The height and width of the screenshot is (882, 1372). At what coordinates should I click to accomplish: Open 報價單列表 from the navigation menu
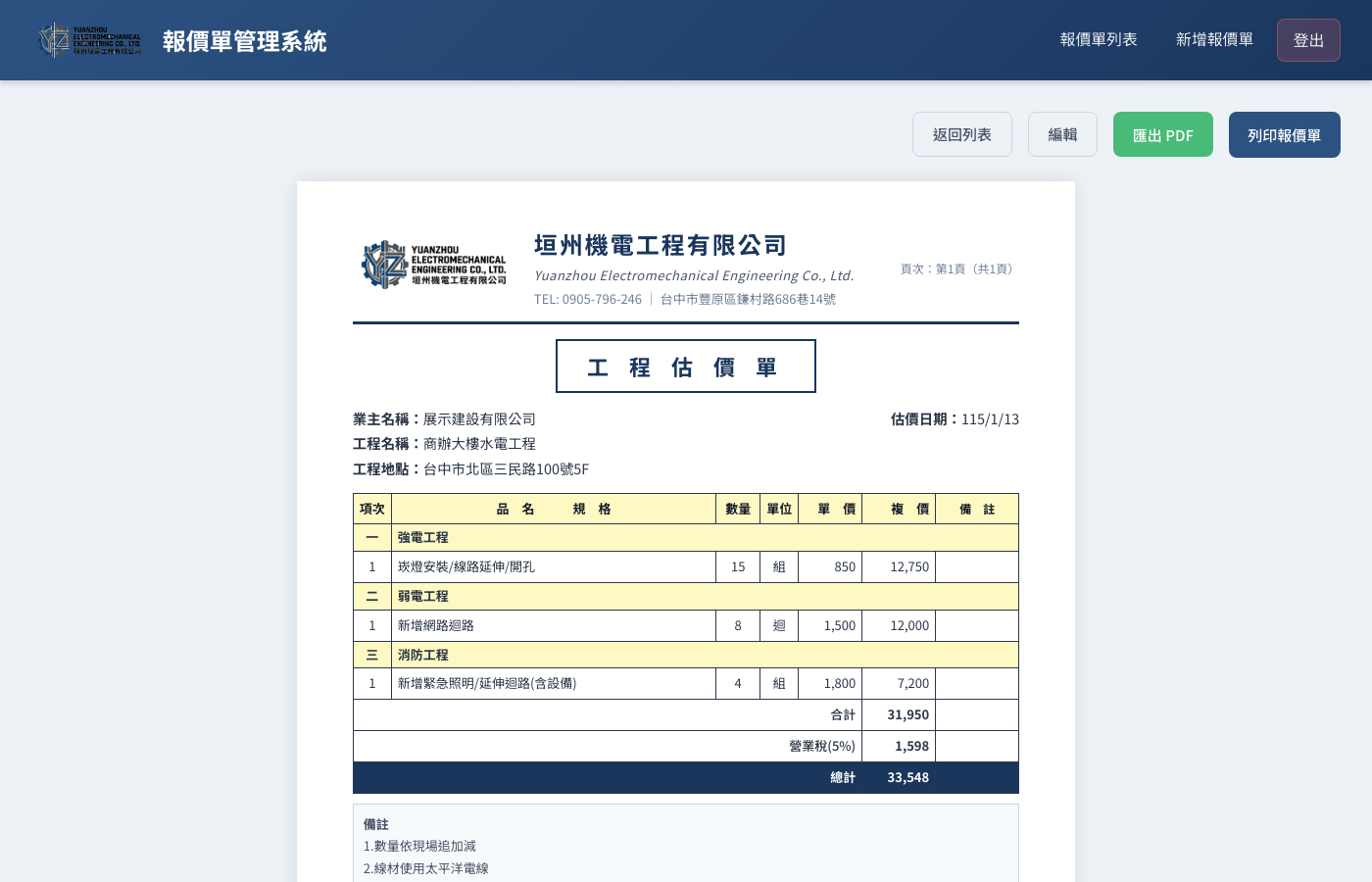coord(1099,40)
